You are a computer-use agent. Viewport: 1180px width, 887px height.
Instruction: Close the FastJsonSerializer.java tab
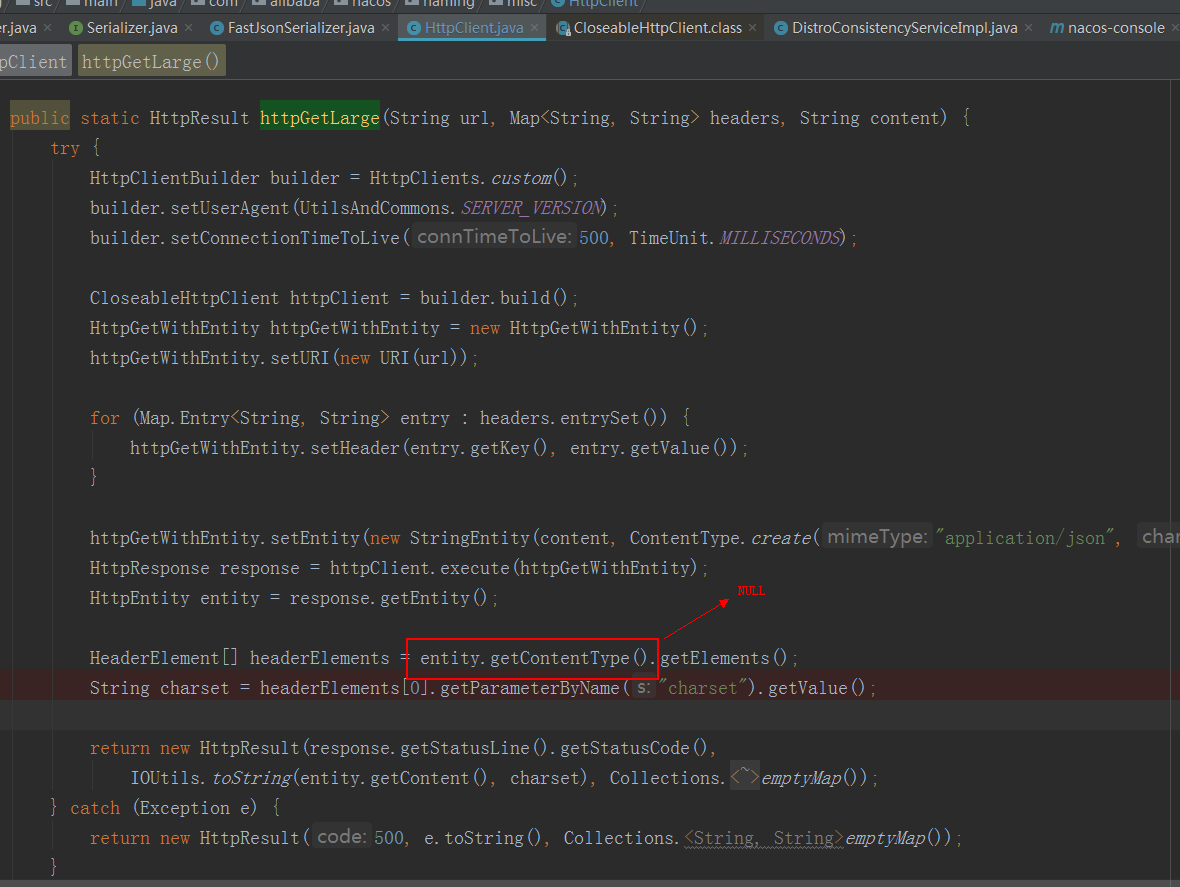pyautogui.click(x=387, y=28)
